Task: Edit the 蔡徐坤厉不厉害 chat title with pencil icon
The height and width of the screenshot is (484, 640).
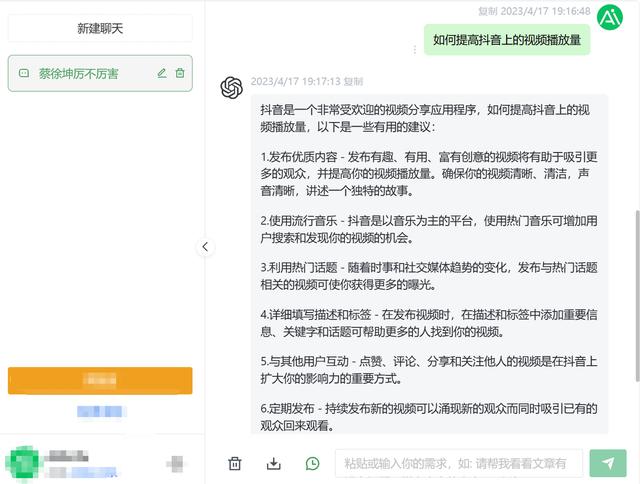Action: click(x=162, y=73)
